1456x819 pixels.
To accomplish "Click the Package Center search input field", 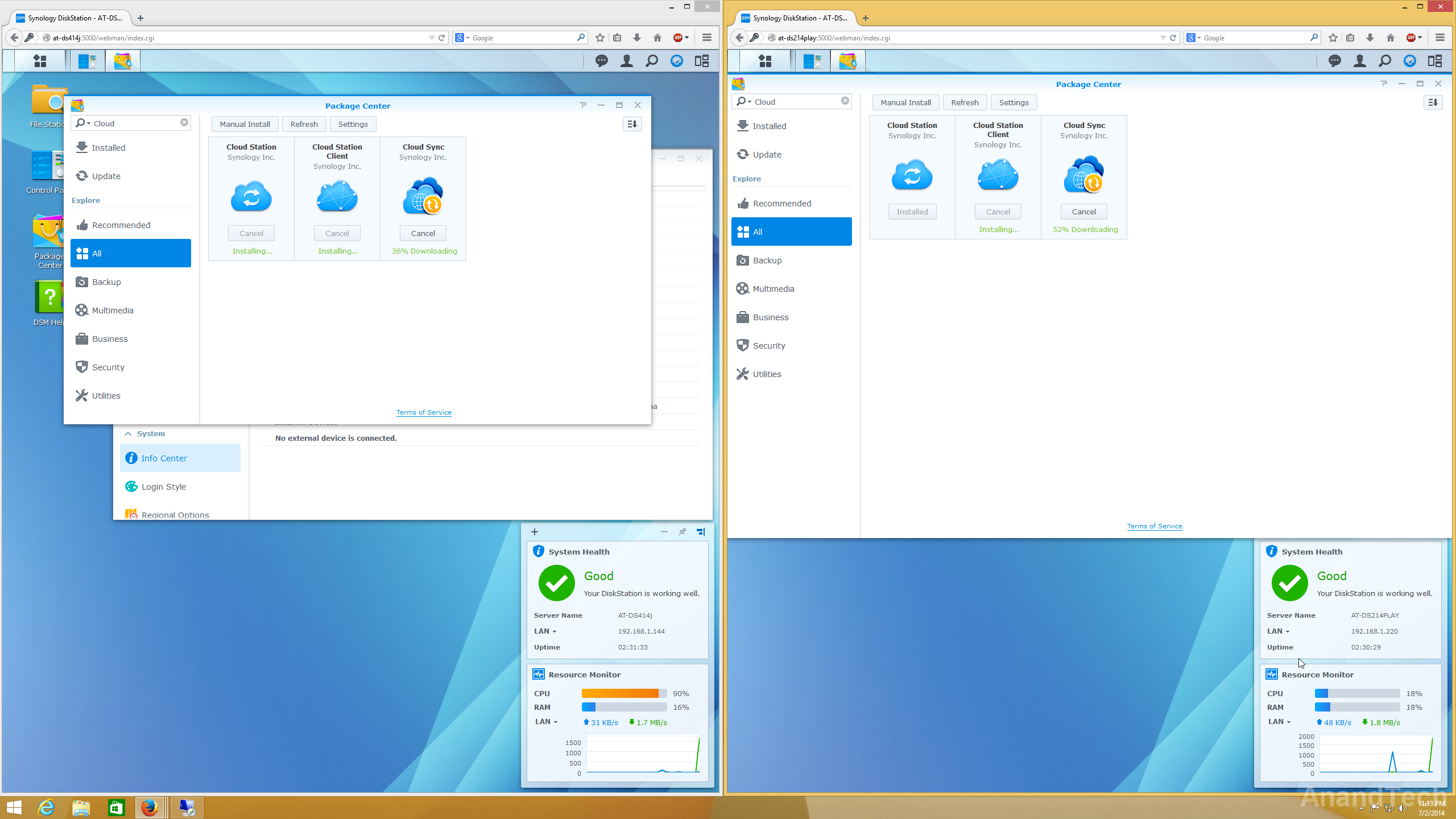I will click(x=130, y=123).
